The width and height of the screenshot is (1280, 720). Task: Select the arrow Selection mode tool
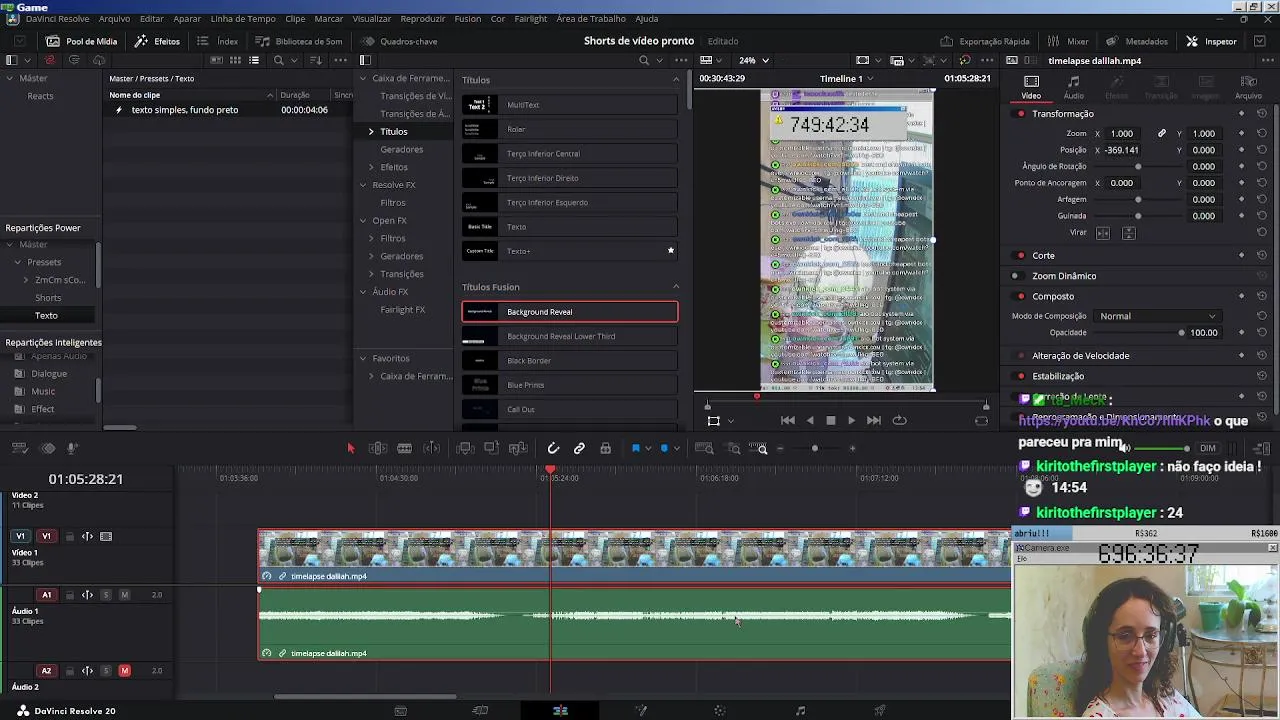(351, 449)
